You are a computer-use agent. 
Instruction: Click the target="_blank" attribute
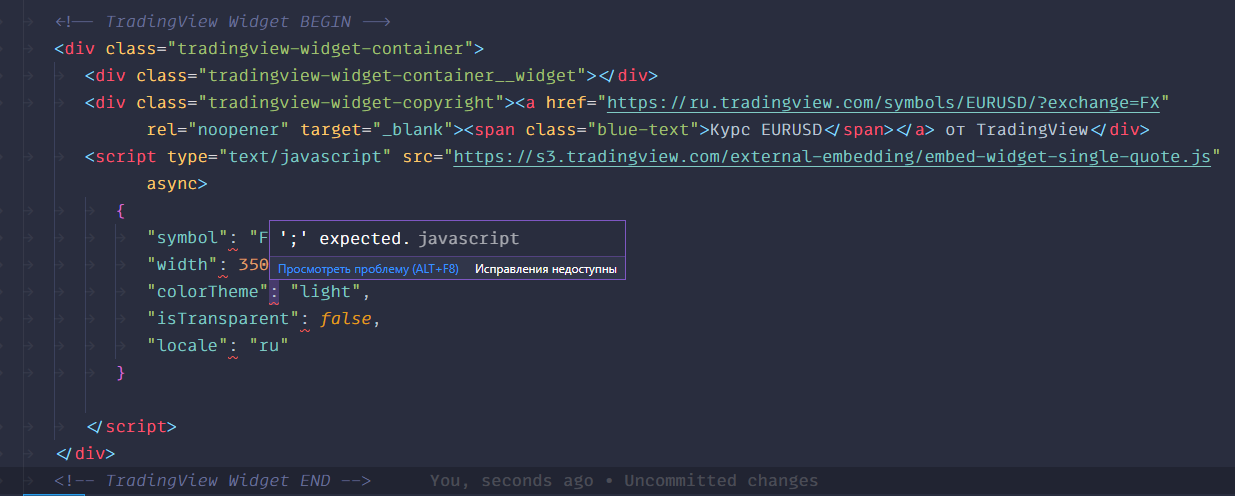(377, 129)
